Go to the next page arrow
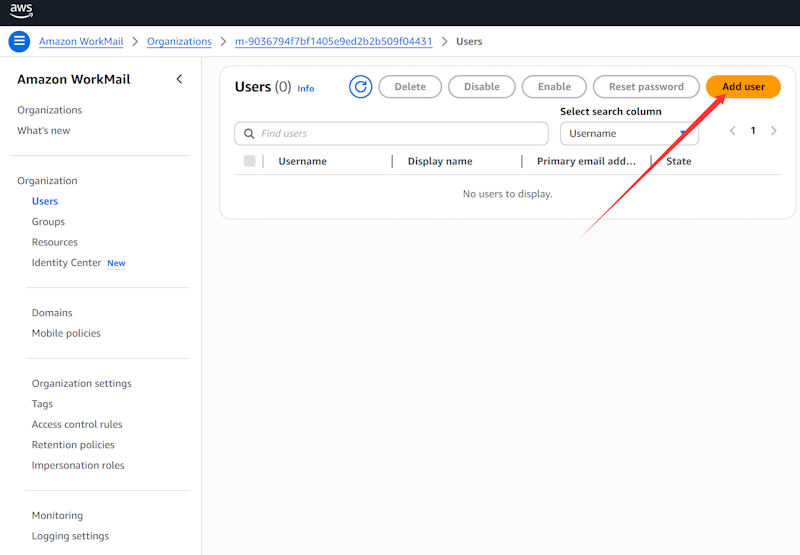This screenshot has width=800, height=555. pos(774,131)
